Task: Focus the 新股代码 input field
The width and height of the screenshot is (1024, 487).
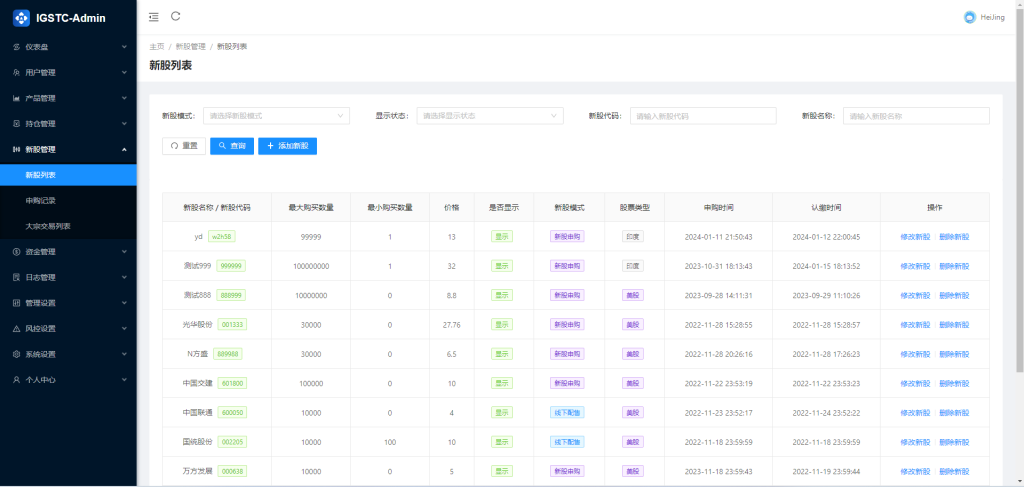Action: click(x=703, y=116)
